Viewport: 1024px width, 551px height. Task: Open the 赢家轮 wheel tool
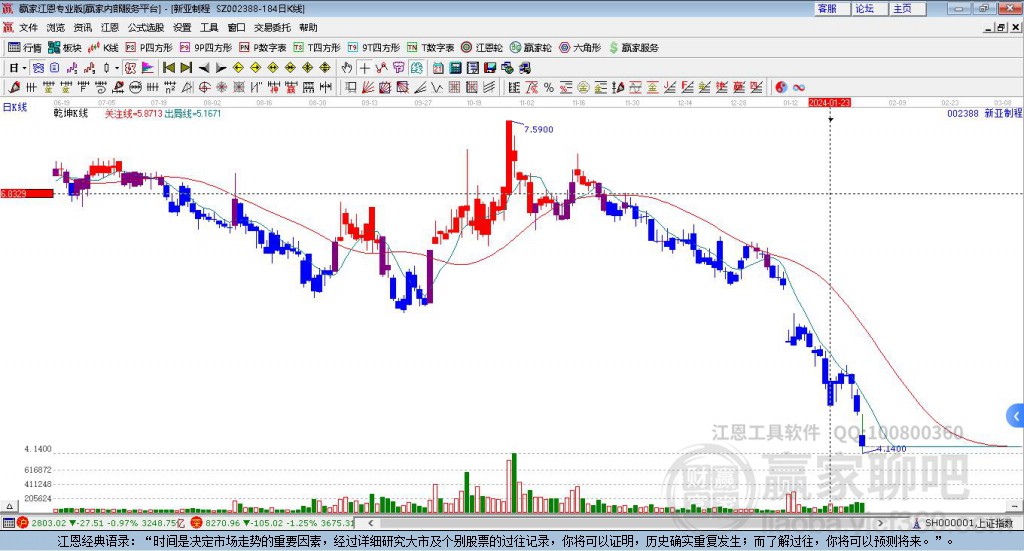(x=531, y=48)
